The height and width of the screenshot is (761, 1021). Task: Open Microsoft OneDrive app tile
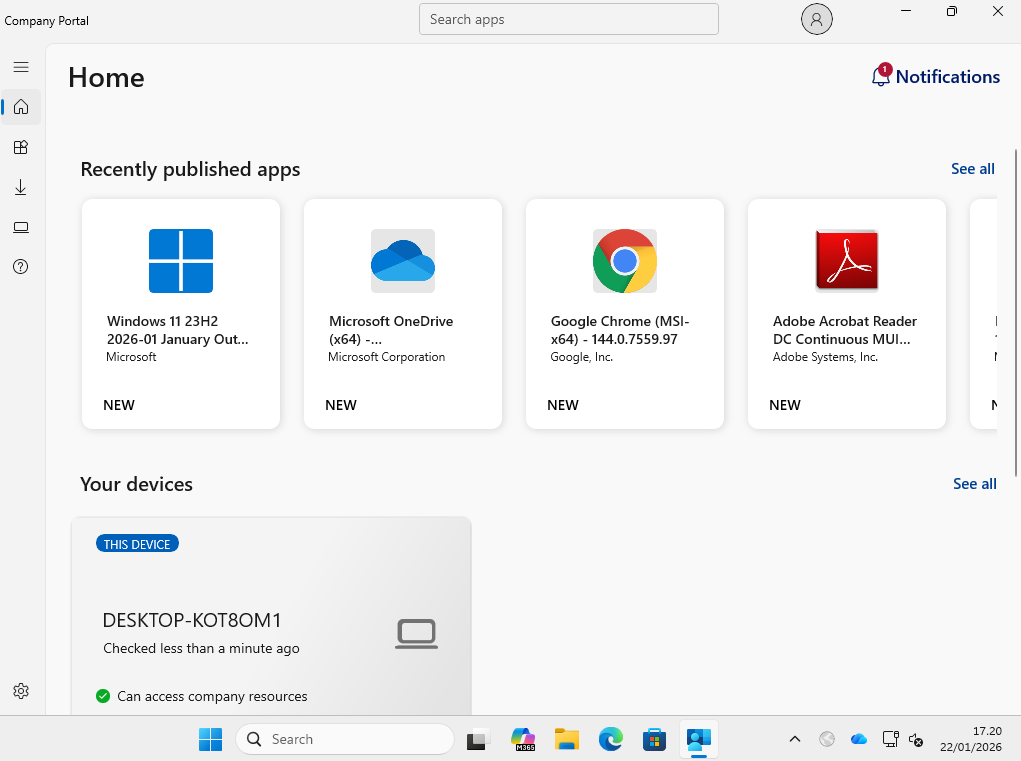tap(403, 313)
